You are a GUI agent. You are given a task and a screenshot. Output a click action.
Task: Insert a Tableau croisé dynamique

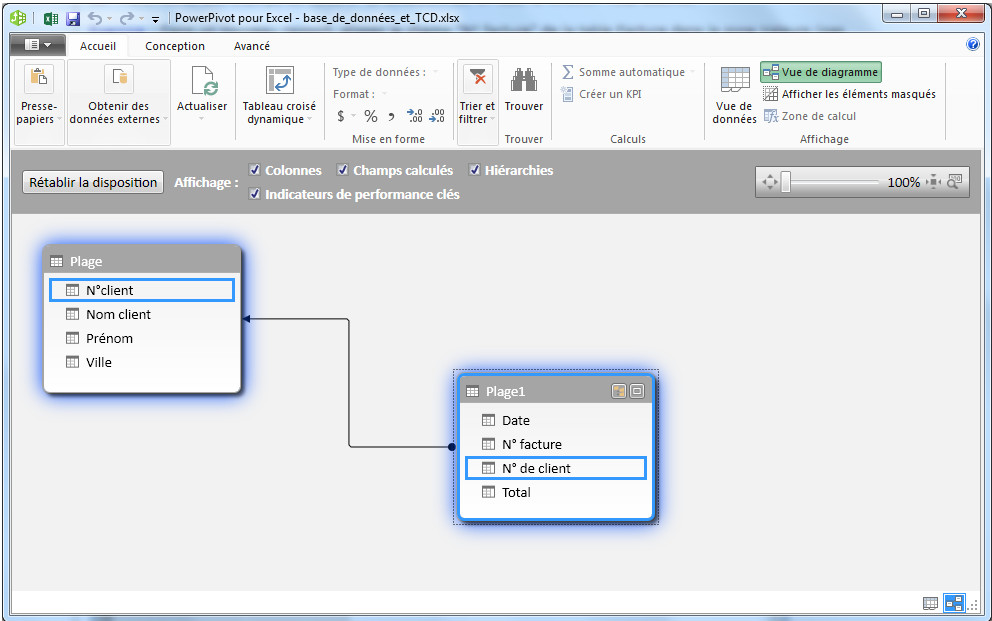tap(279, 95)
